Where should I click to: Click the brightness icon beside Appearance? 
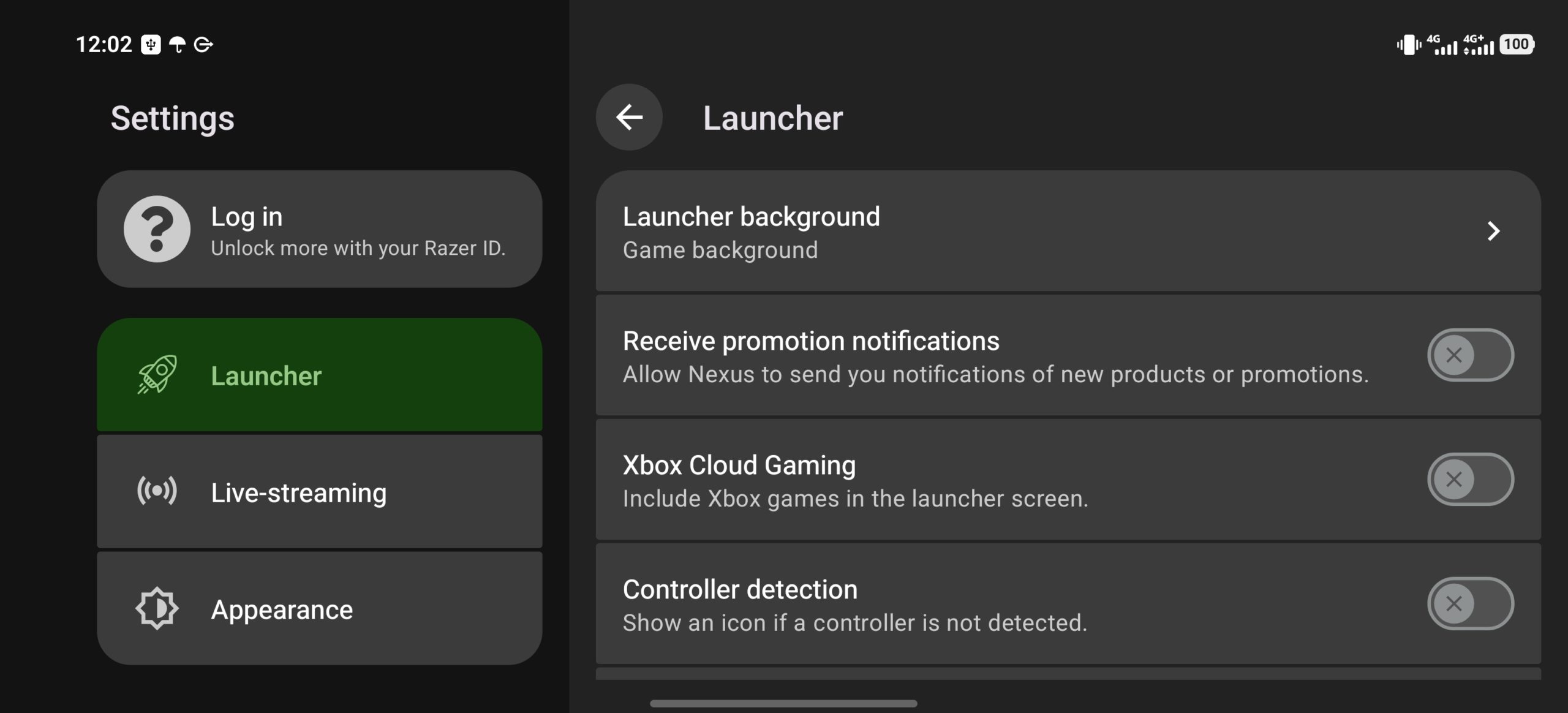(157, 609)
